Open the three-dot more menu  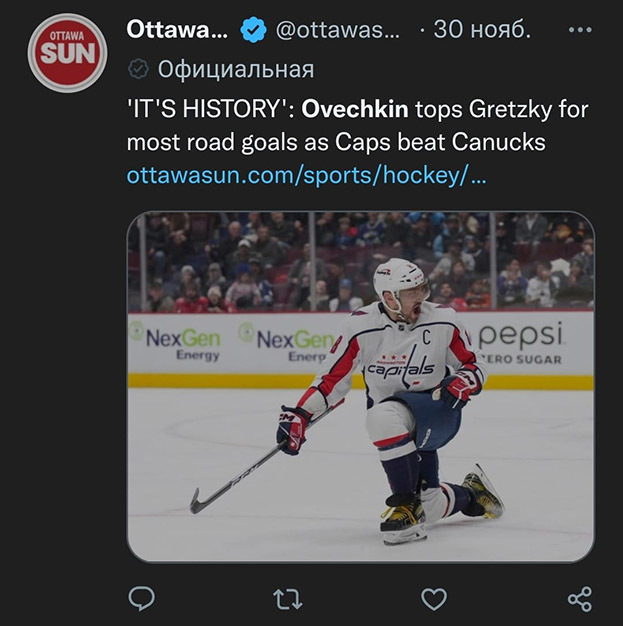pyautogui.click(x=579, y=30)
